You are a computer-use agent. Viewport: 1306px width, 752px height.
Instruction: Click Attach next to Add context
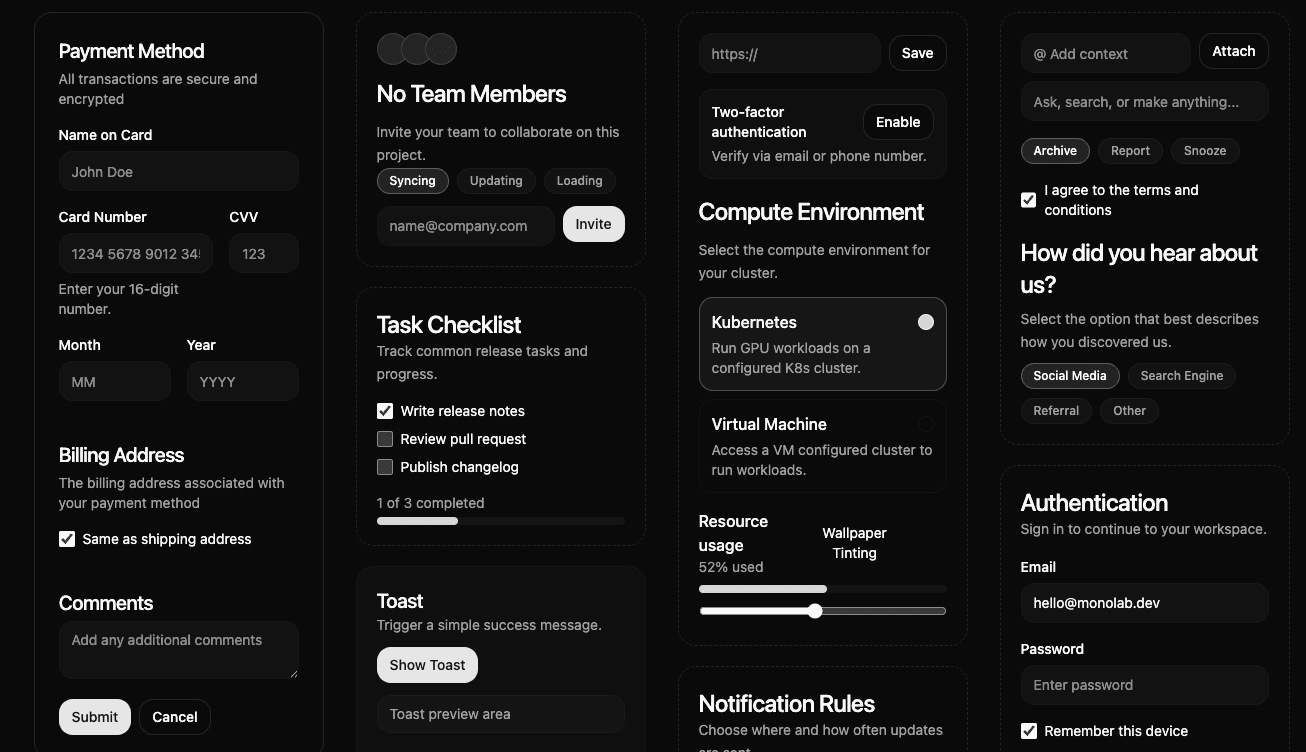[x=1233, y=51]
